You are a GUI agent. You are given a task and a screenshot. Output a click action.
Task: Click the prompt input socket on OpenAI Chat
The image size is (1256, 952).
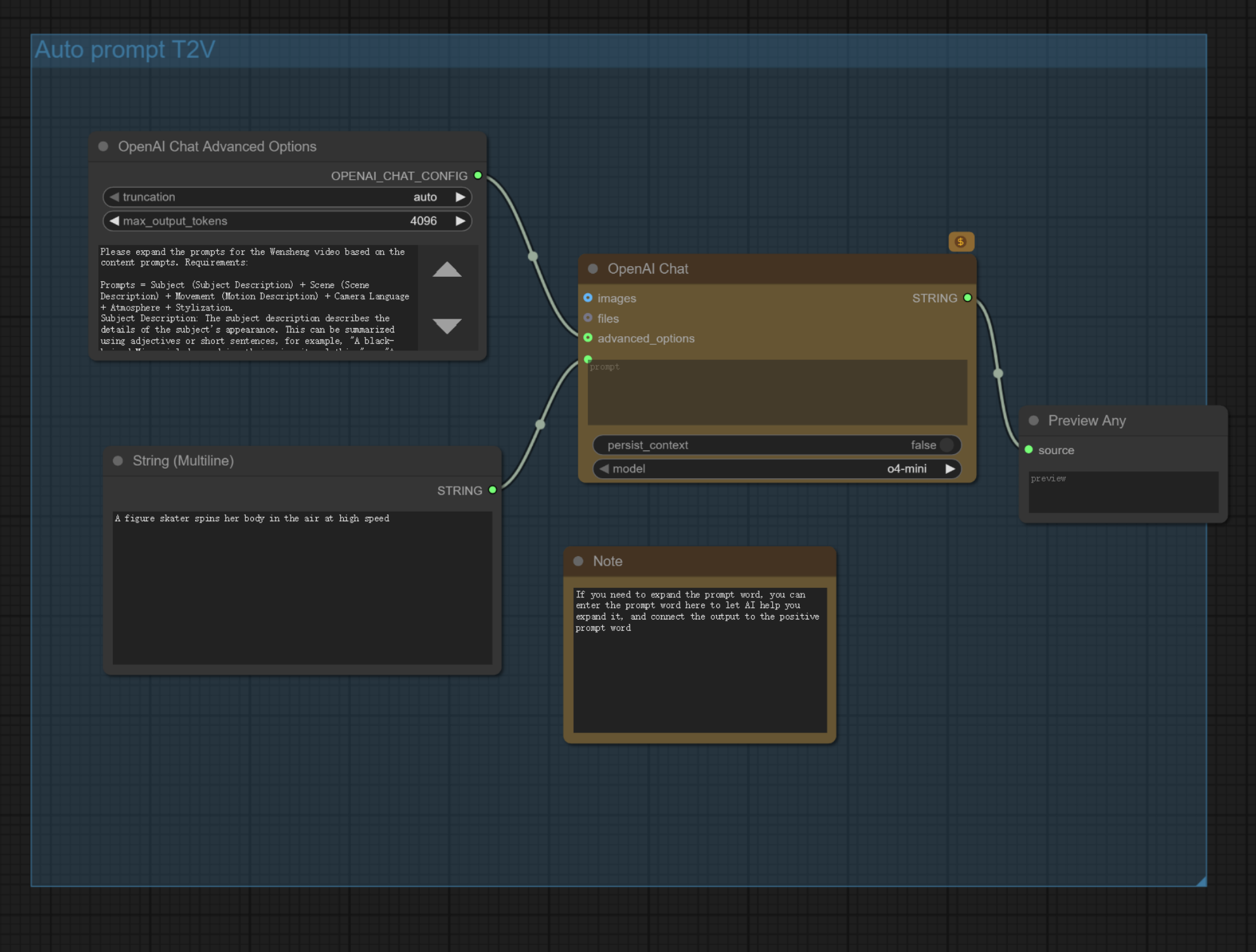pos(588,359)
